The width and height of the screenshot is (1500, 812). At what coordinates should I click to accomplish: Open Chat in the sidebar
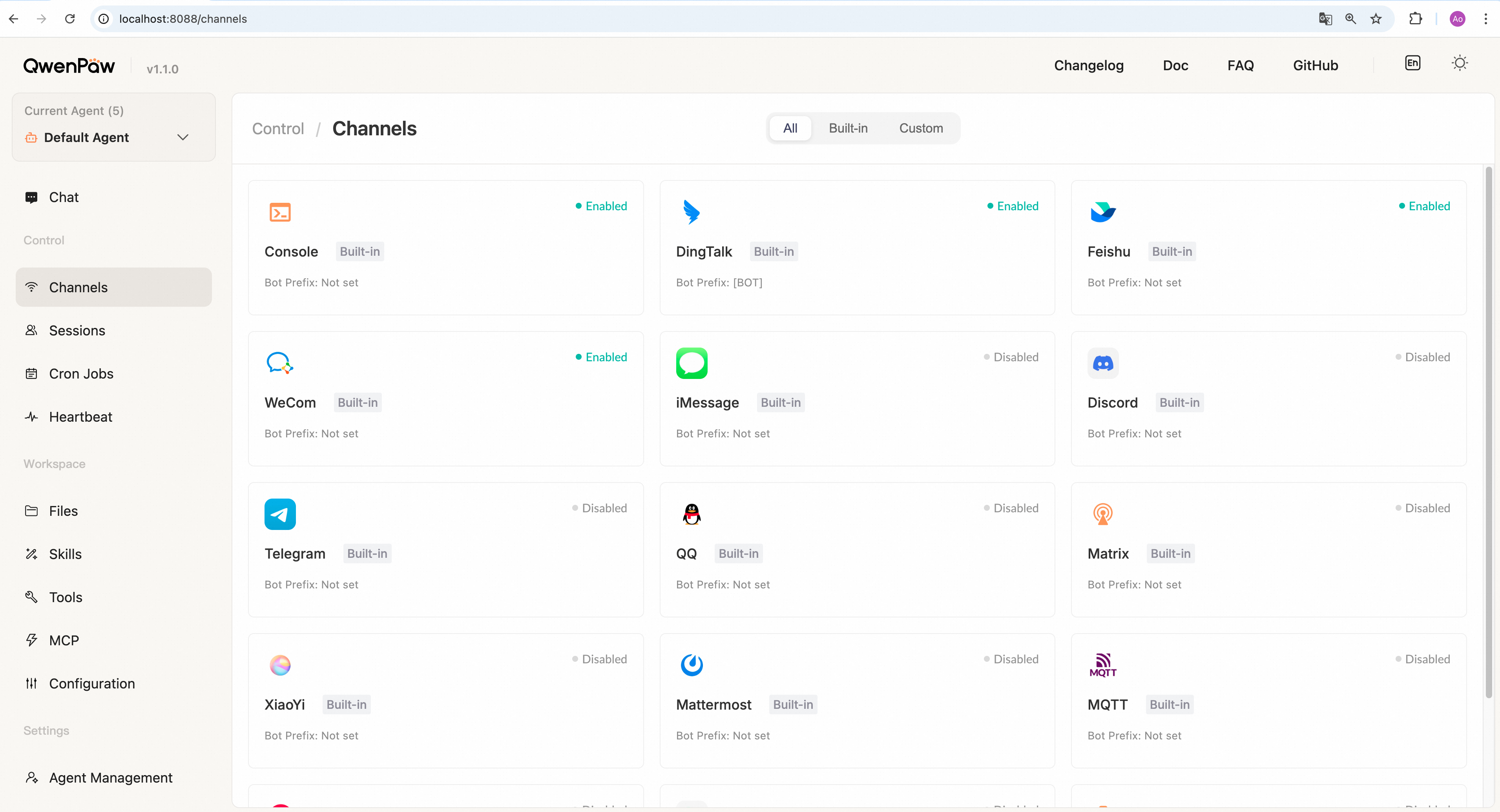pyautogui.click(x=113, y=197)
